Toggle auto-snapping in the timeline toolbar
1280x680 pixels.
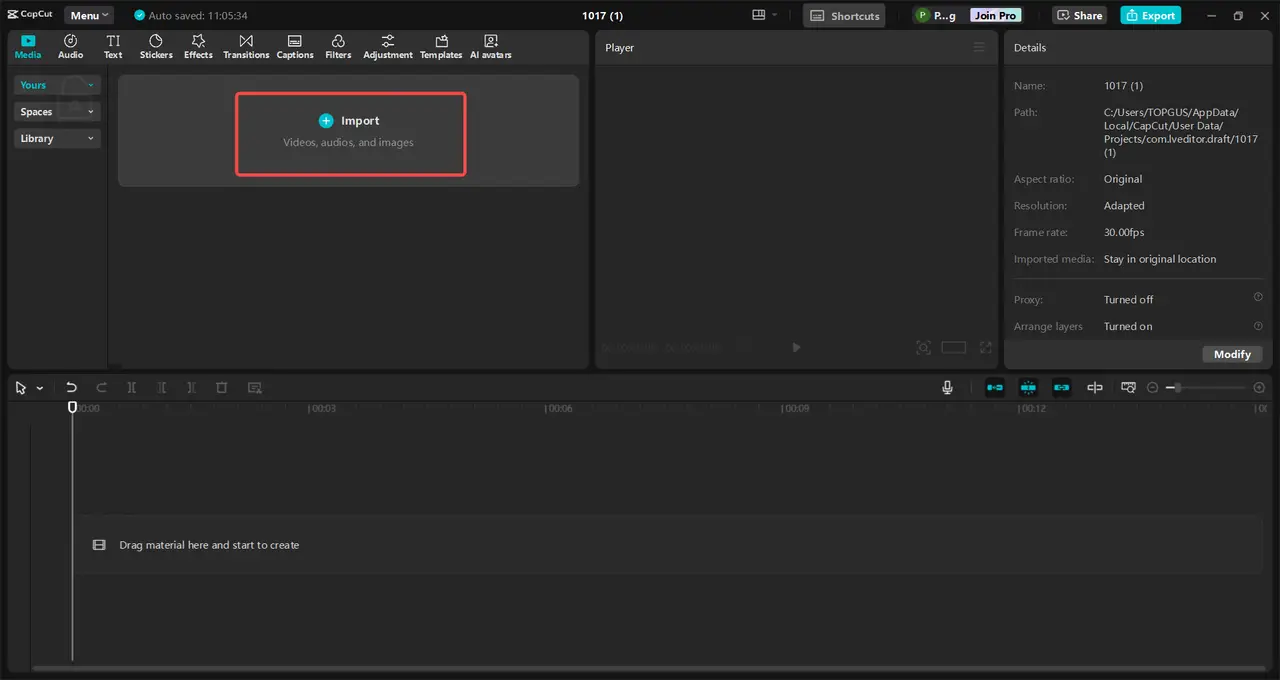[1028, 387]
